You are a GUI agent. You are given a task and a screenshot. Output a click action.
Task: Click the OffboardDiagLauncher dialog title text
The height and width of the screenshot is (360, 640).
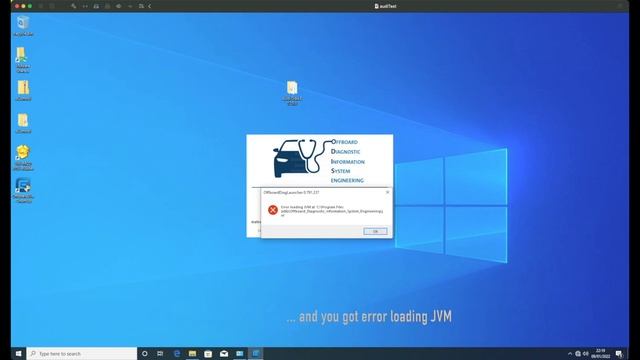(291, 192)
